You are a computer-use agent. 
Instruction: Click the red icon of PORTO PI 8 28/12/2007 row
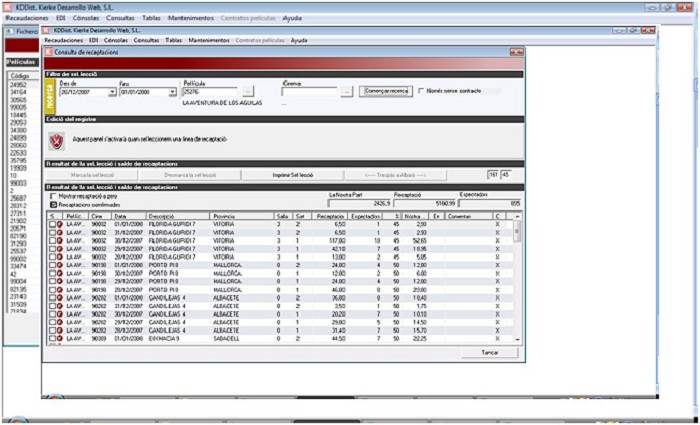[59, 290]
